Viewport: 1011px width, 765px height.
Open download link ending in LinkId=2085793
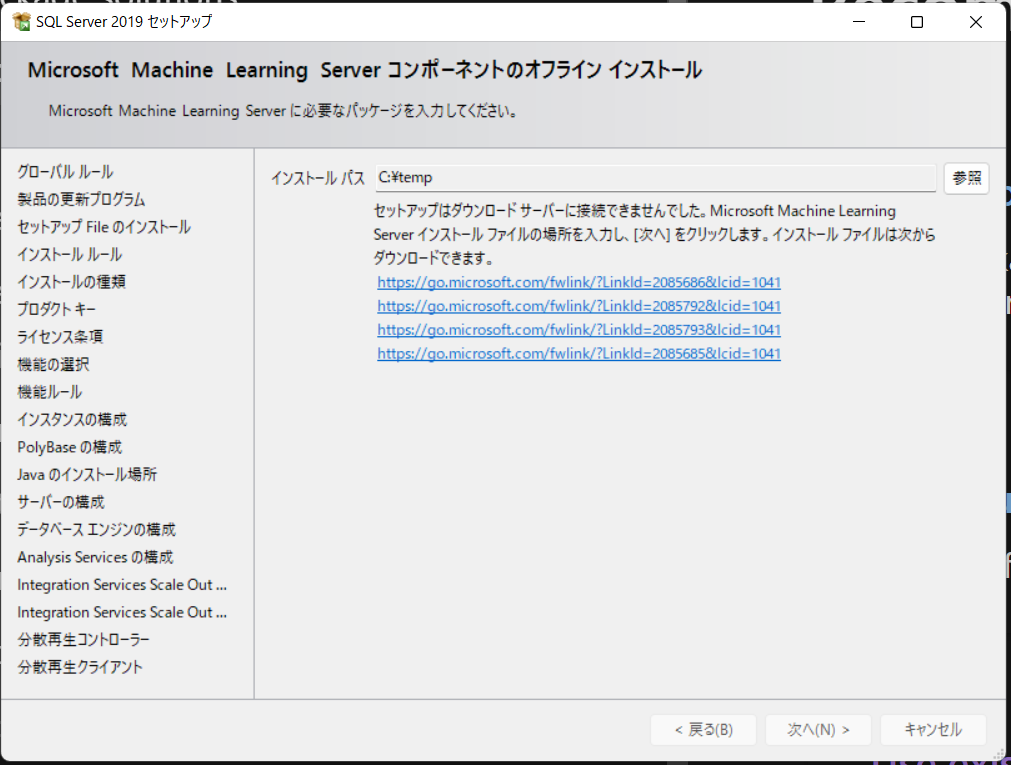click(x=578, y=330)
